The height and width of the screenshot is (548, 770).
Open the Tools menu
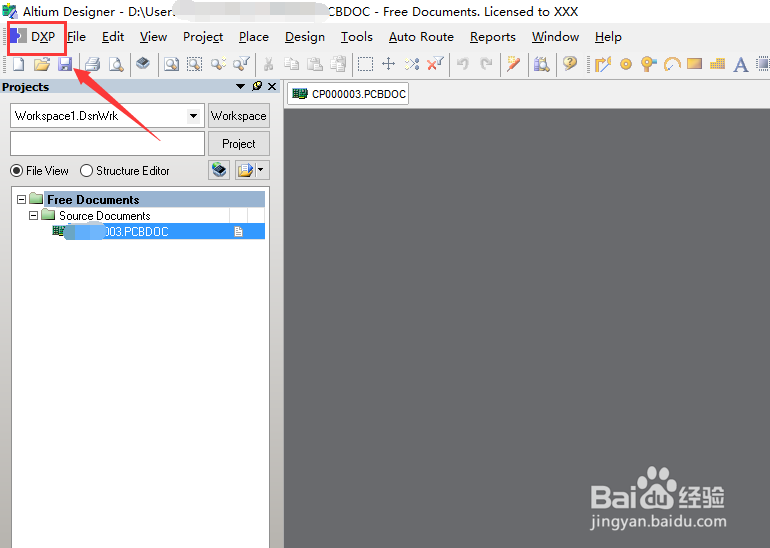pos(357,37)
